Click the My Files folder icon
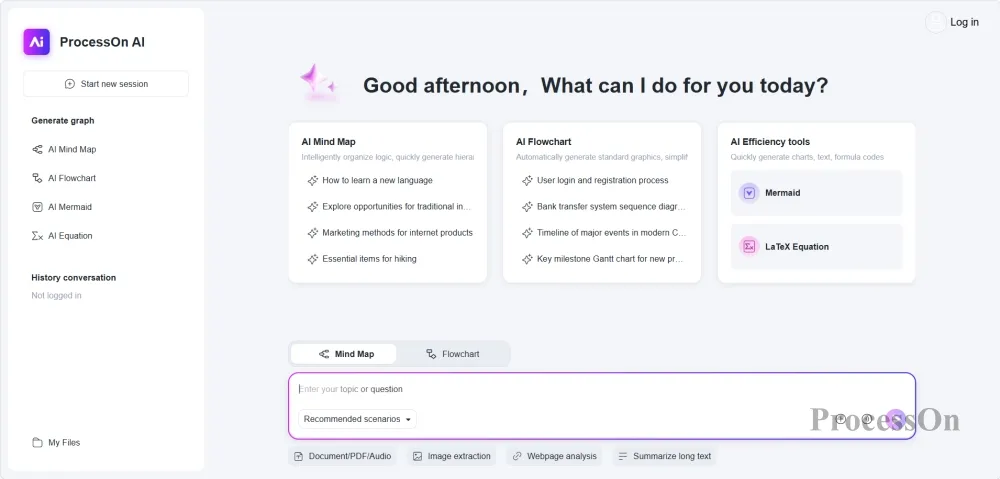Screen dimensions: 1000x479 click(x=37, y=443)
